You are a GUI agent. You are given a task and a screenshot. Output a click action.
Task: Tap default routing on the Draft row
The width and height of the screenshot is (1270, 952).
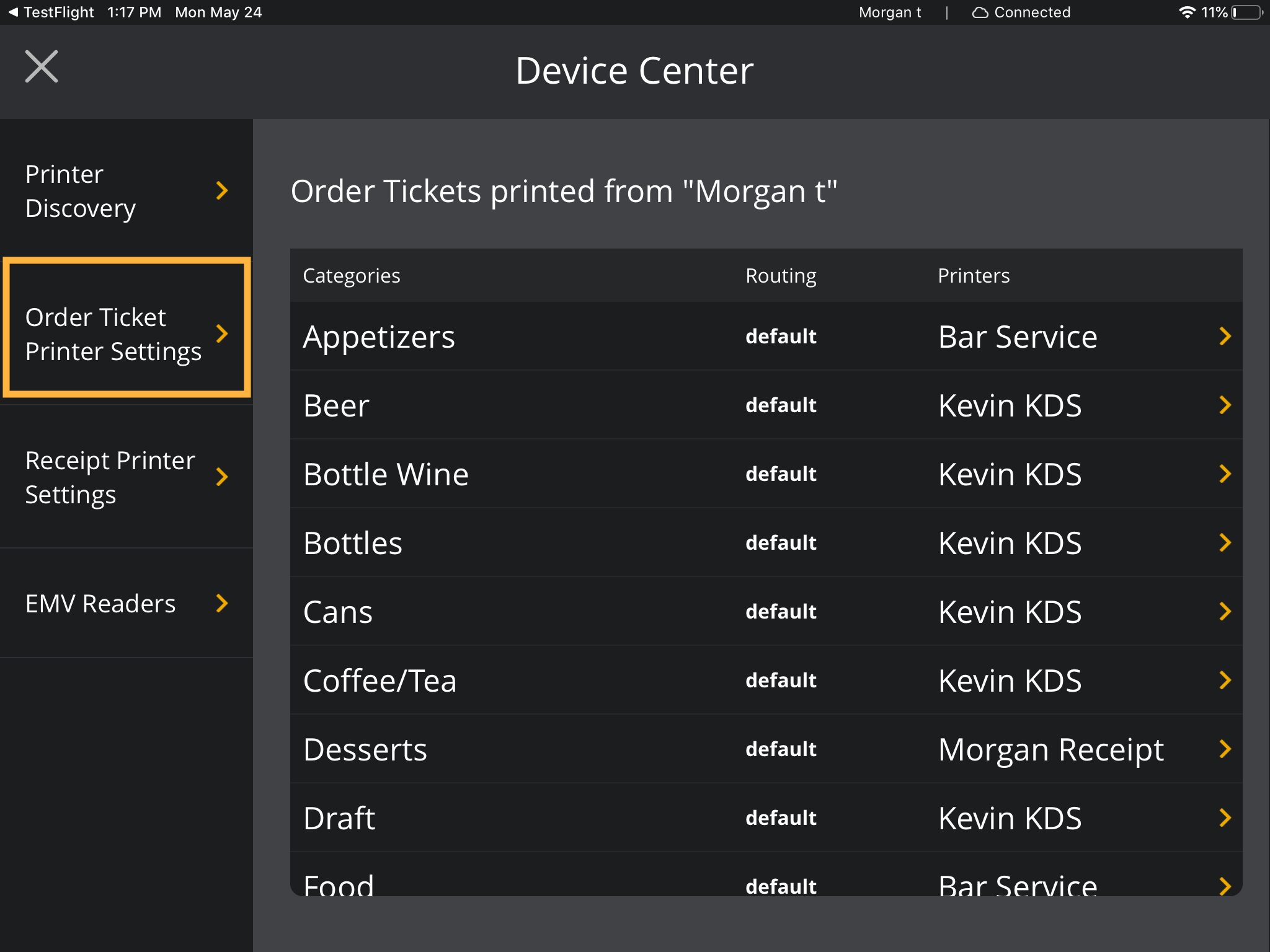[780, 818]
